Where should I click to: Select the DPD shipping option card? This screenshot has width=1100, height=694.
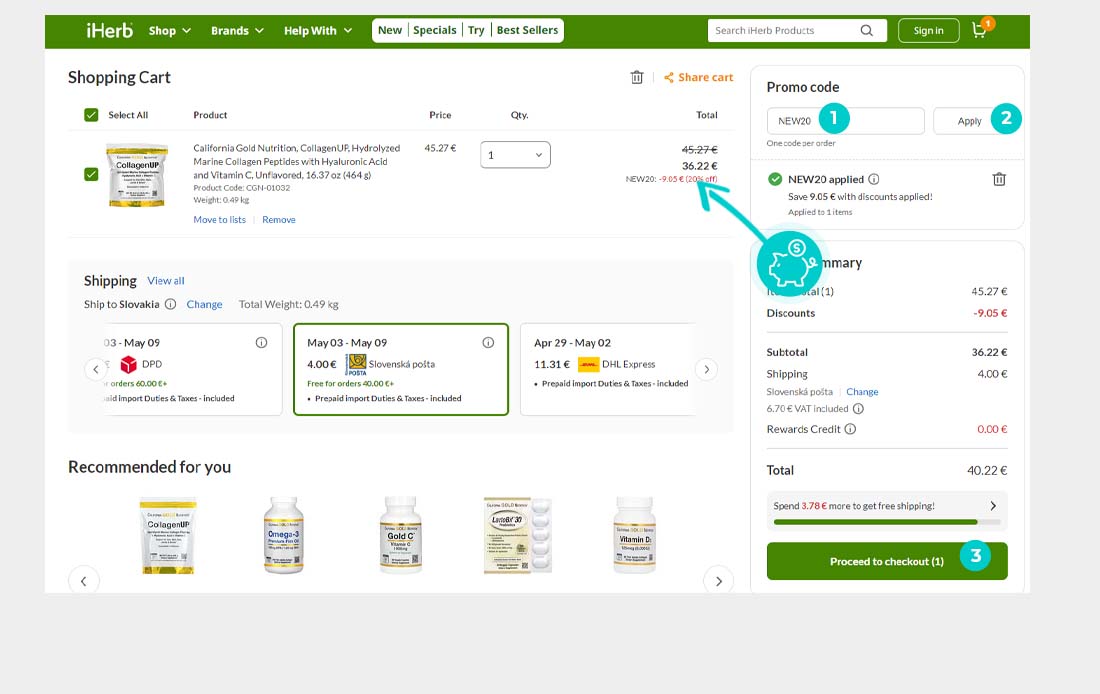[x=193, y=369]
